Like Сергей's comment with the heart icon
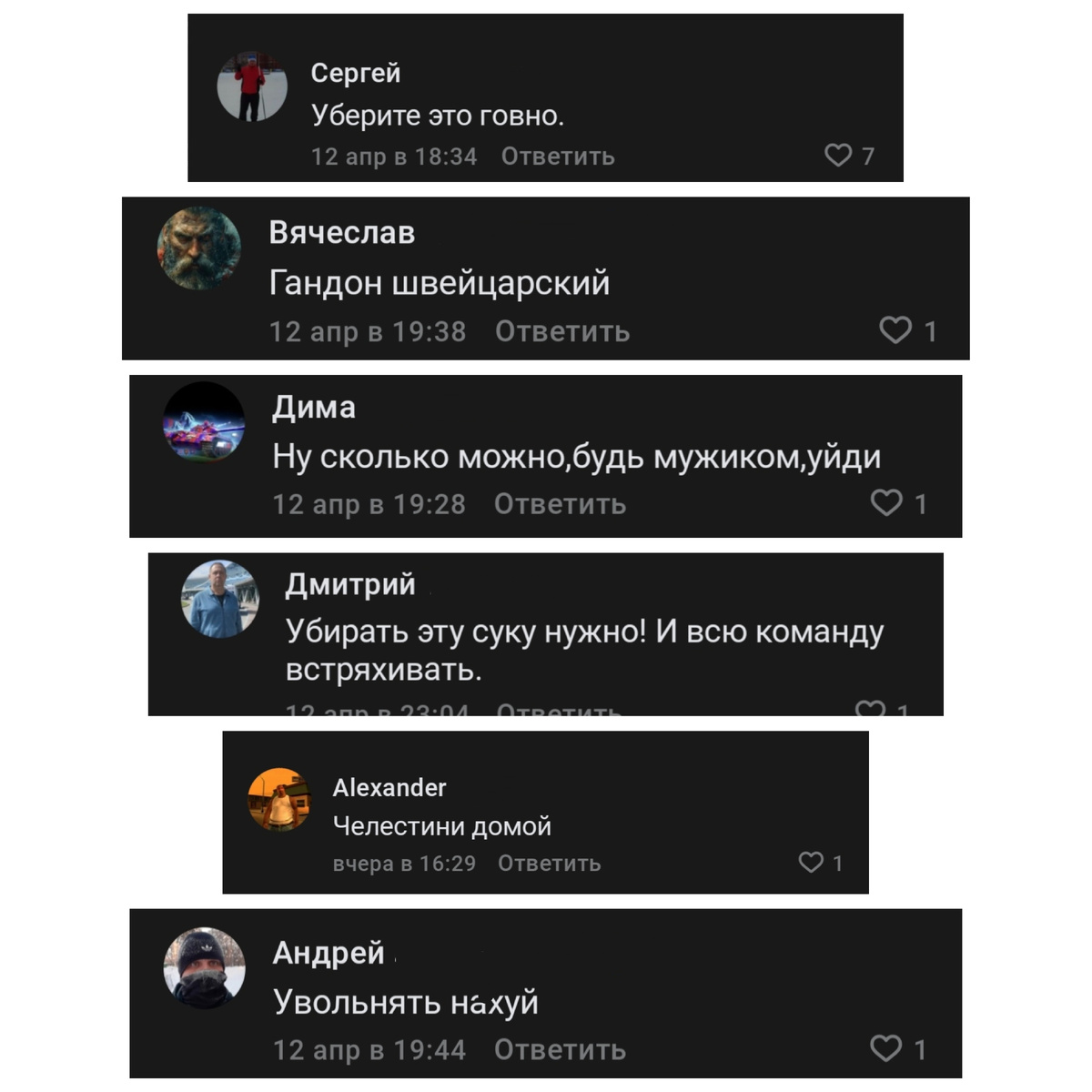The height and width of the screenshot is (1092, 1092). coord(839,156)
